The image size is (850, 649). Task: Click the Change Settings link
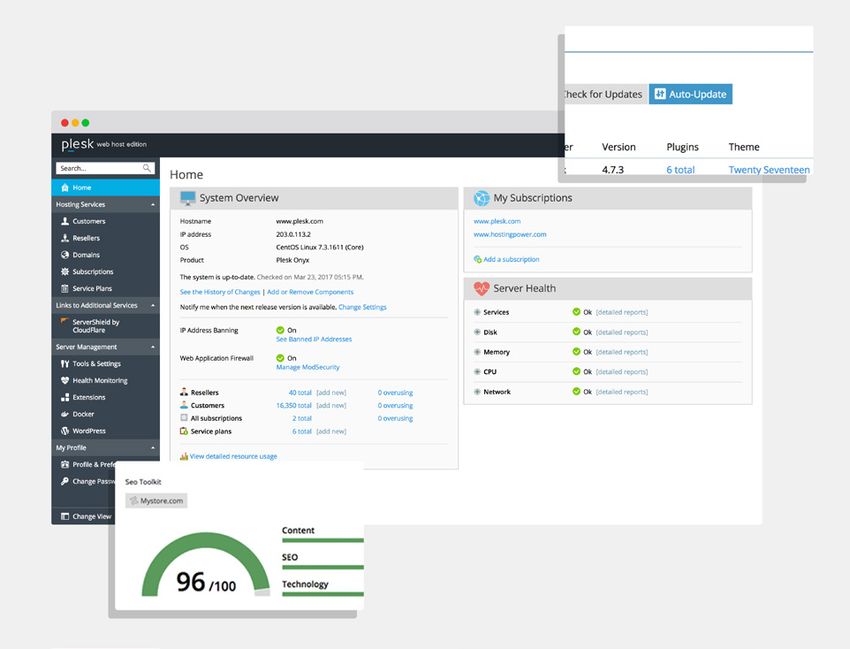point(363,307)
